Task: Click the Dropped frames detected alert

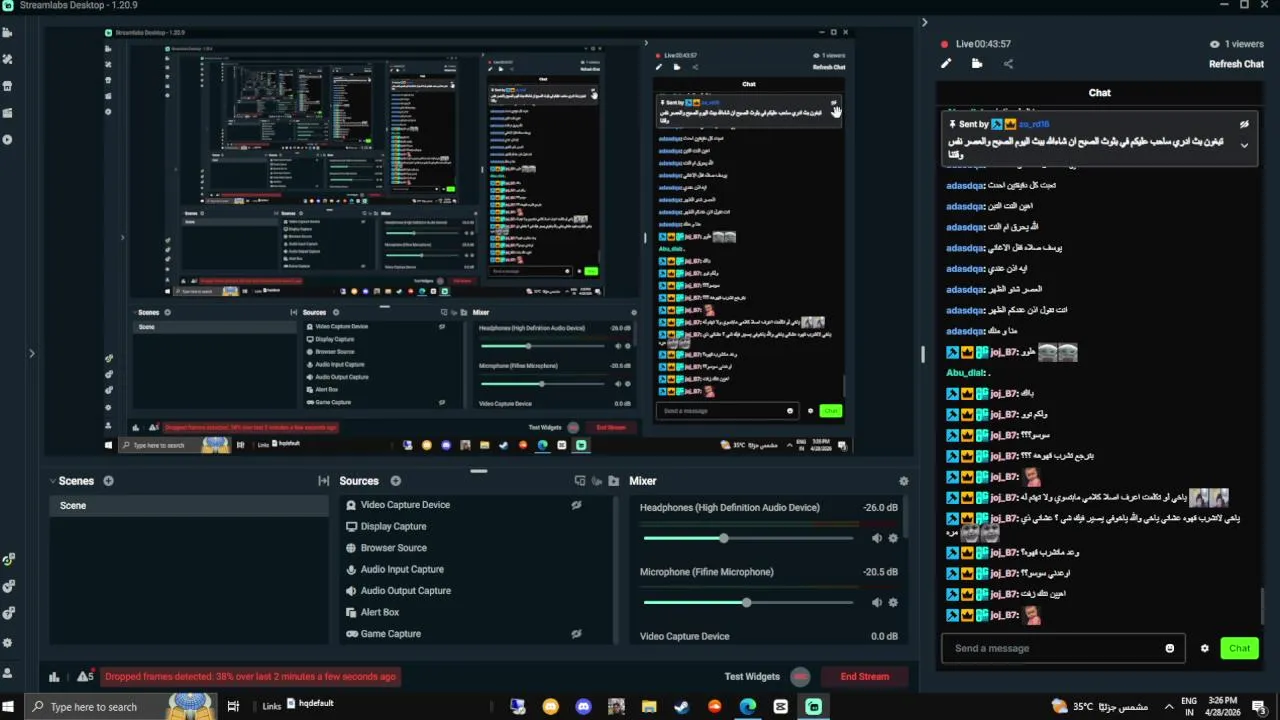Action: pyautogui.click(x=250, y=677)
